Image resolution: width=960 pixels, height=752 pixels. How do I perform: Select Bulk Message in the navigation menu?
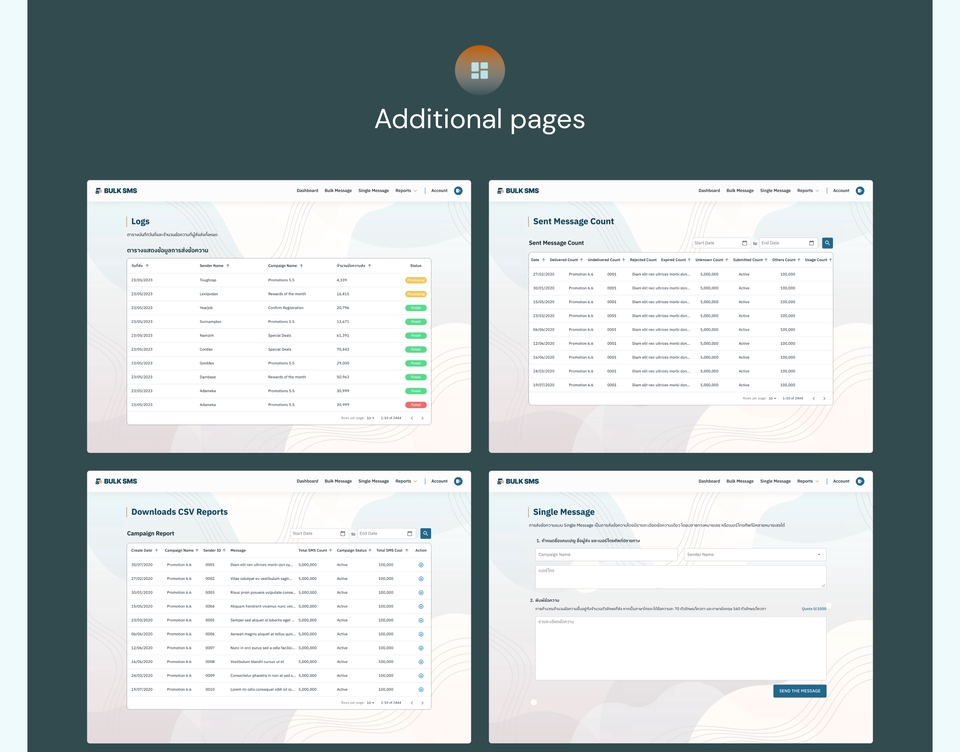click(337, 190)
